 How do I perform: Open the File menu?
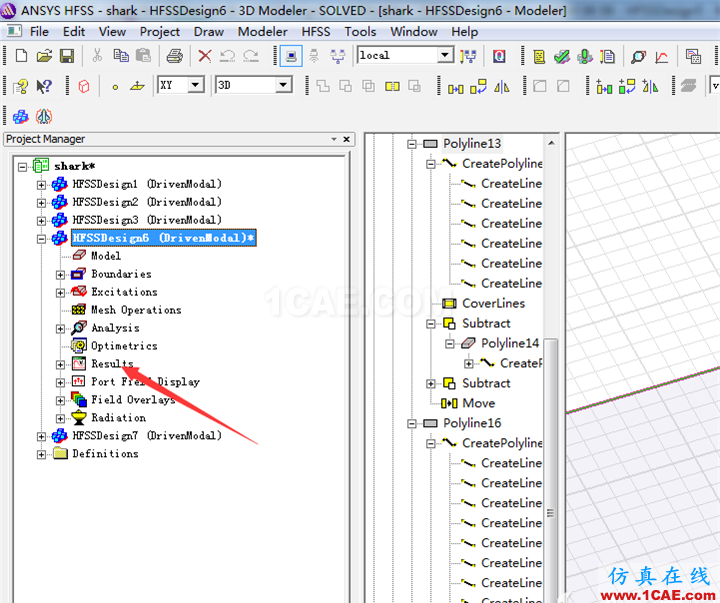point(39,32)
